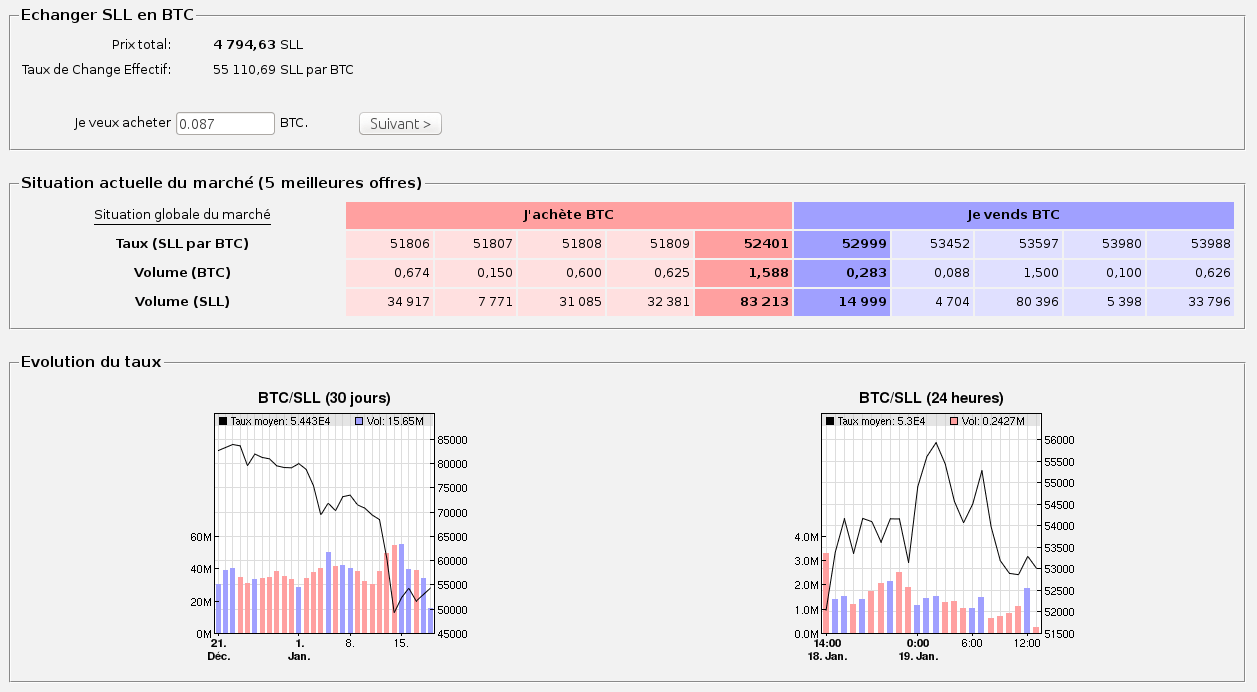
Task: Click the black Taux moyen legend square in 24-hour chart
Action: point(830,422)
